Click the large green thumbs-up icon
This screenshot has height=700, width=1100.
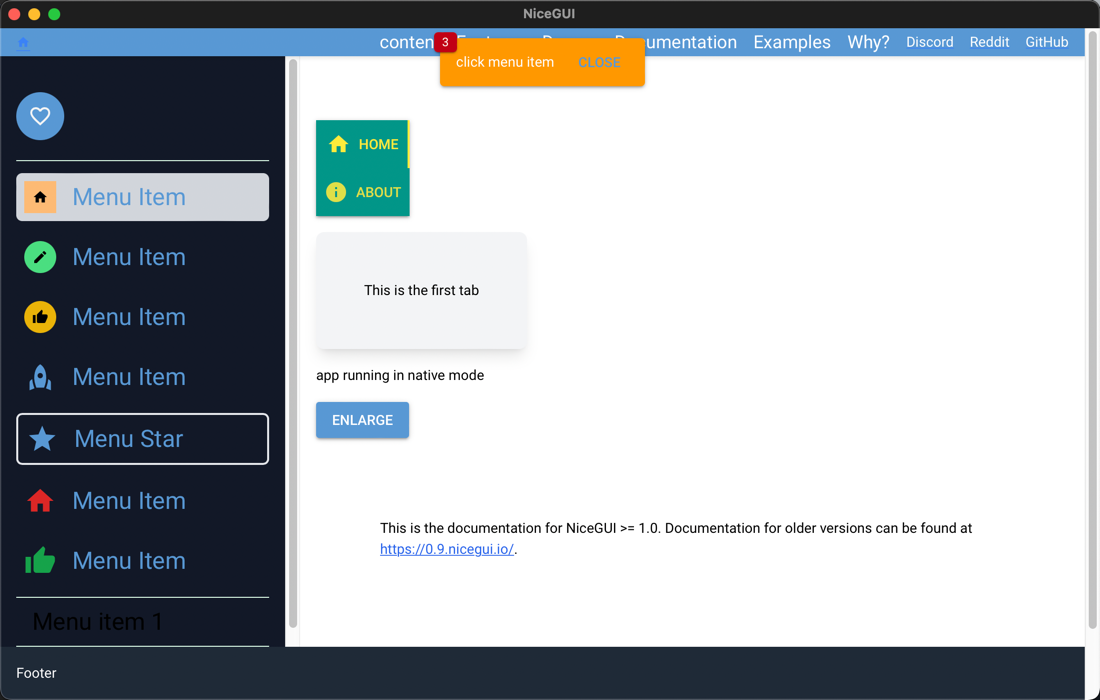(x=40, y=561)
